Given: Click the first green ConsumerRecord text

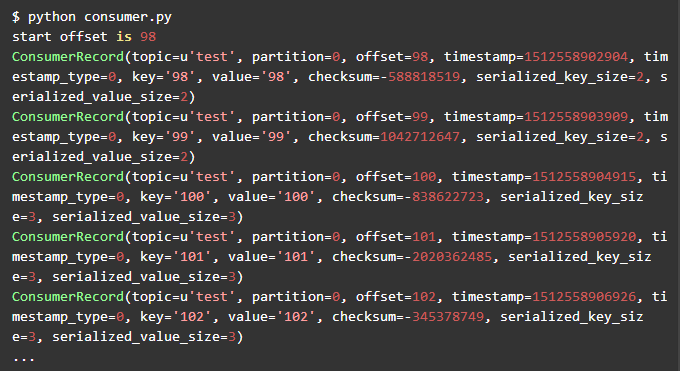Looking at the screenshot, I should point(68,57).
